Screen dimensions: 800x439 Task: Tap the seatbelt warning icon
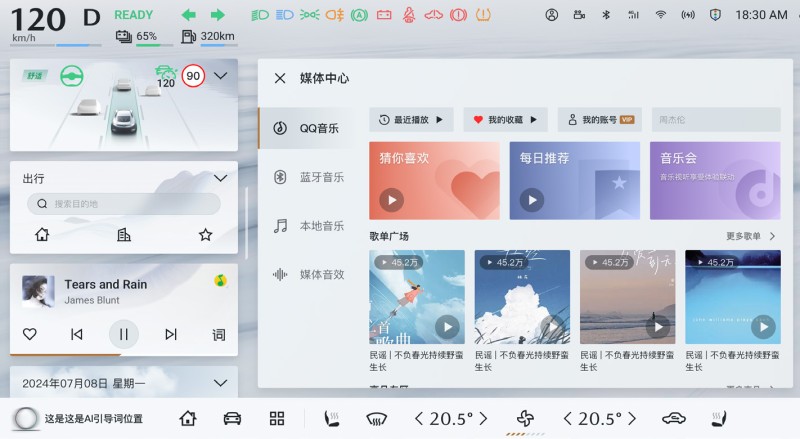409,15
